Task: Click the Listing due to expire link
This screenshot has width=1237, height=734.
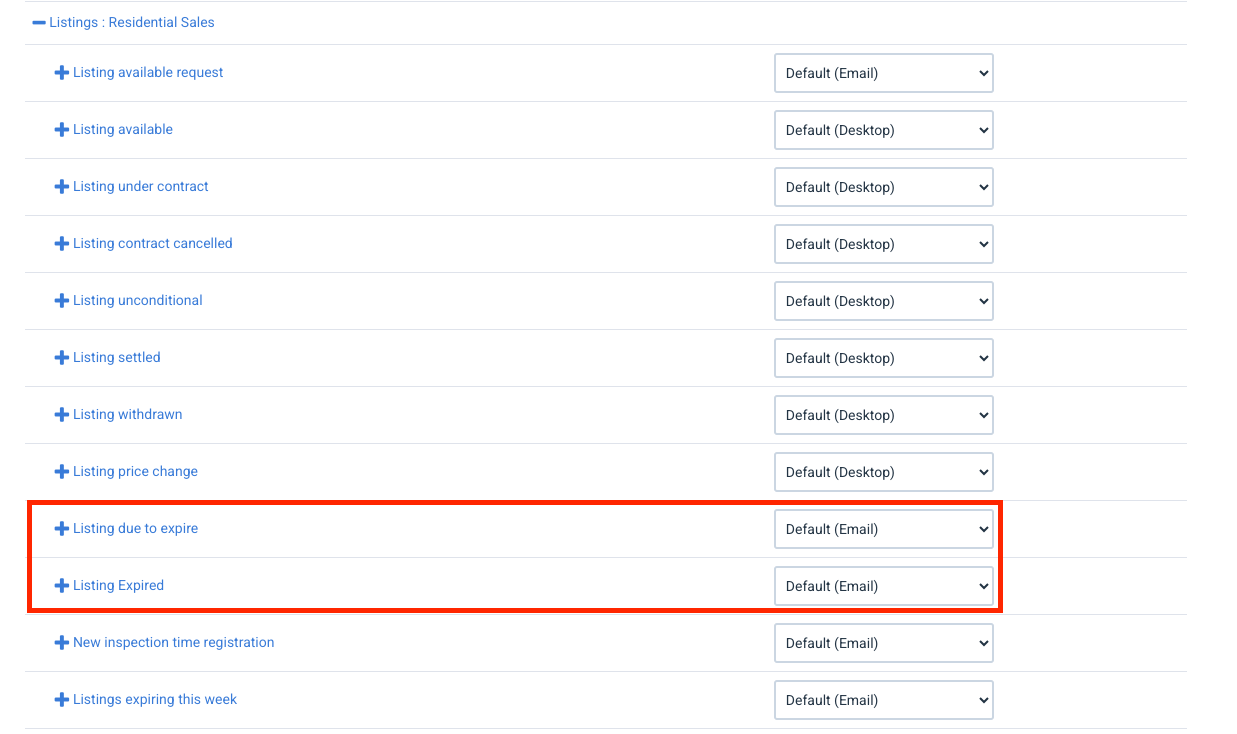Action: click(135, 529)
